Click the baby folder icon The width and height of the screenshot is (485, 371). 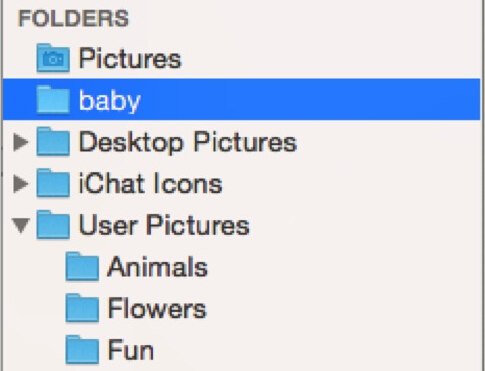tap(53, 100)
